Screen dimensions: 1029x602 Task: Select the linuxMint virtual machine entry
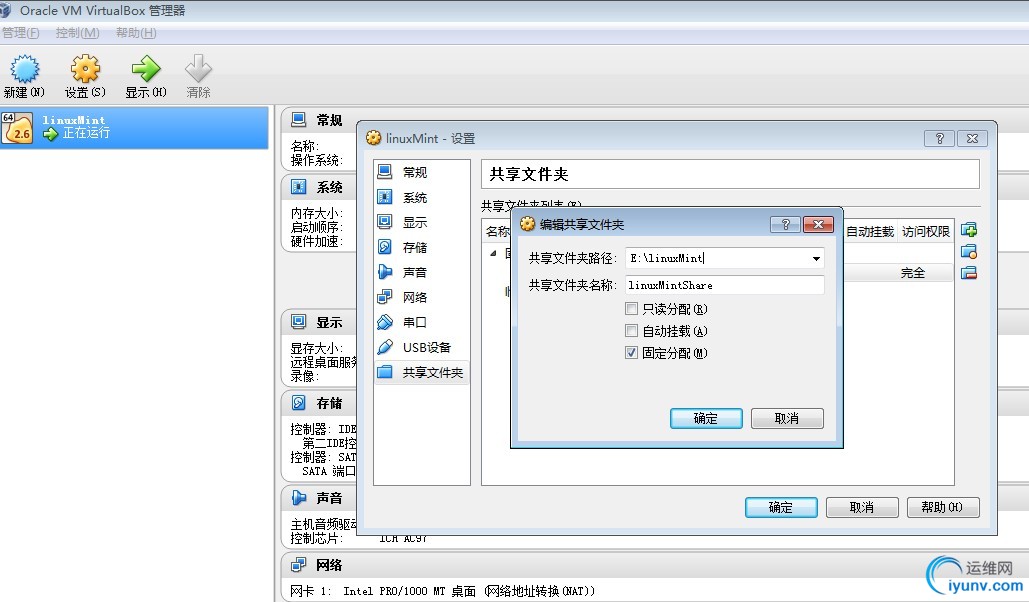(x=134, y=127)
